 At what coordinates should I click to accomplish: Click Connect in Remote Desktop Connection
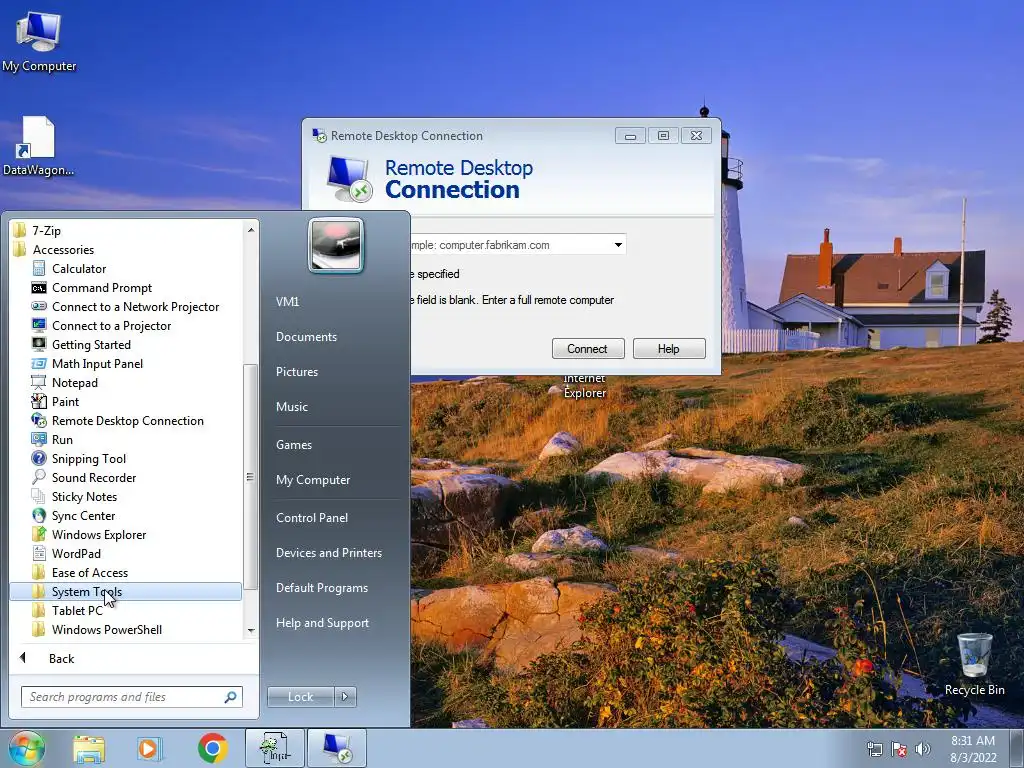pyautogui.click(x=588, y=349)
